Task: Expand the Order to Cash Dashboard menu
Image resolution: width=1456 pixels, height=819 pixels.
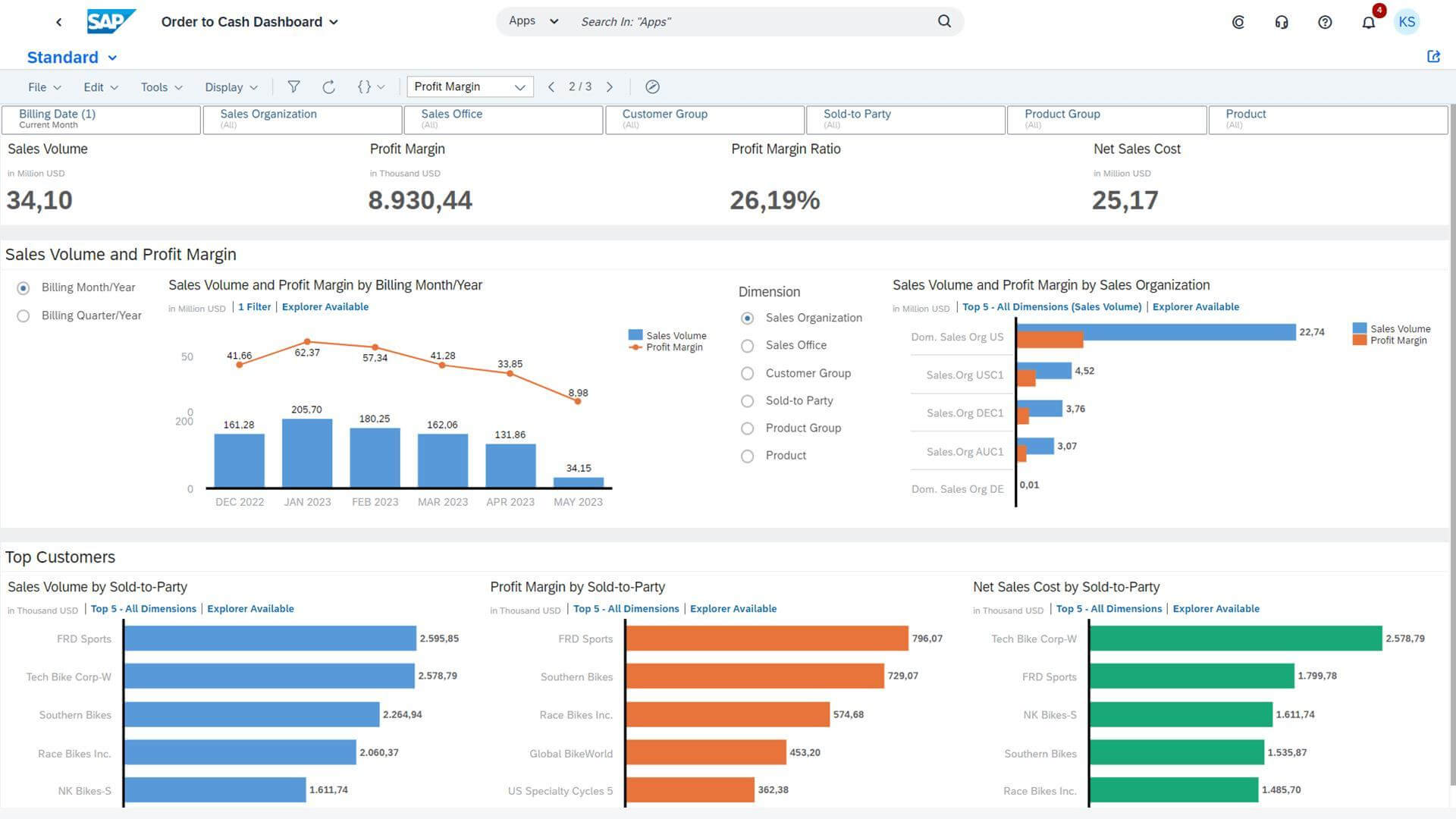Action: (337, 21)
